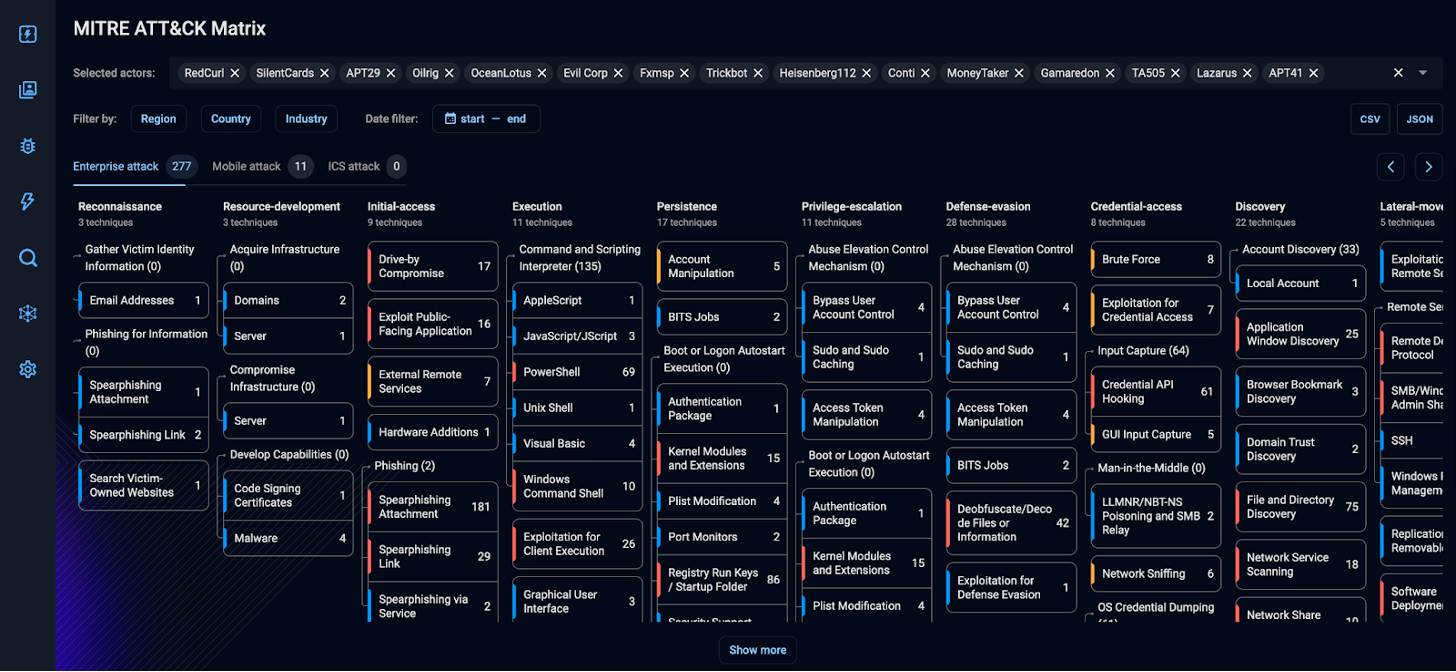
Task: Export matrix as CSV
Action: point(1370,119)
